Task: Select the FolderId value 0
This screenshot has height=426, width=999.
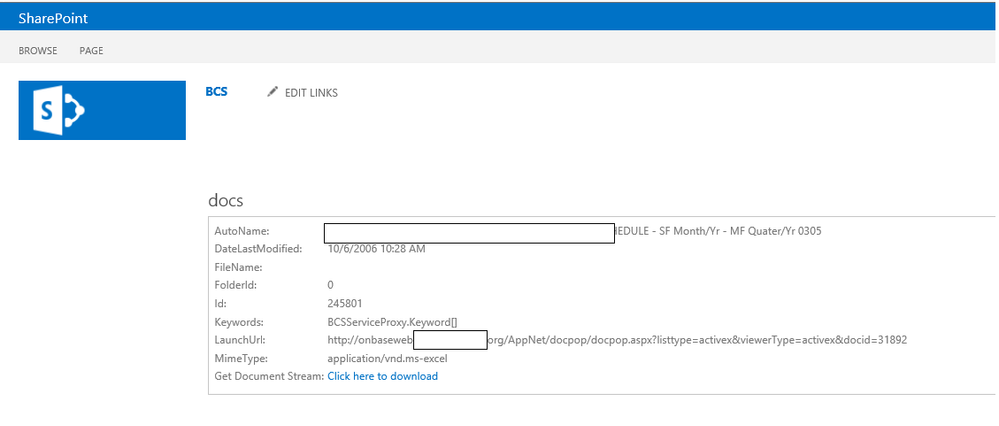Action: click(x=330, y=285)
